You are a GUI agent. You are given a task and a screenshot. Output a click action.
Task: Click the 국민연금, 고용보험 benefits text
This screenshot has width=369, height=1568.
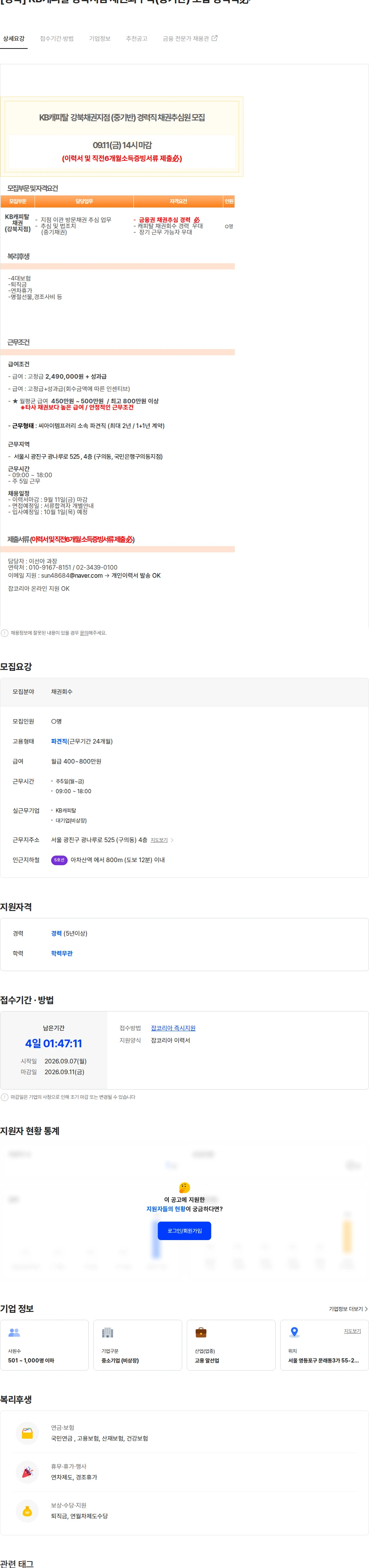99,1438
